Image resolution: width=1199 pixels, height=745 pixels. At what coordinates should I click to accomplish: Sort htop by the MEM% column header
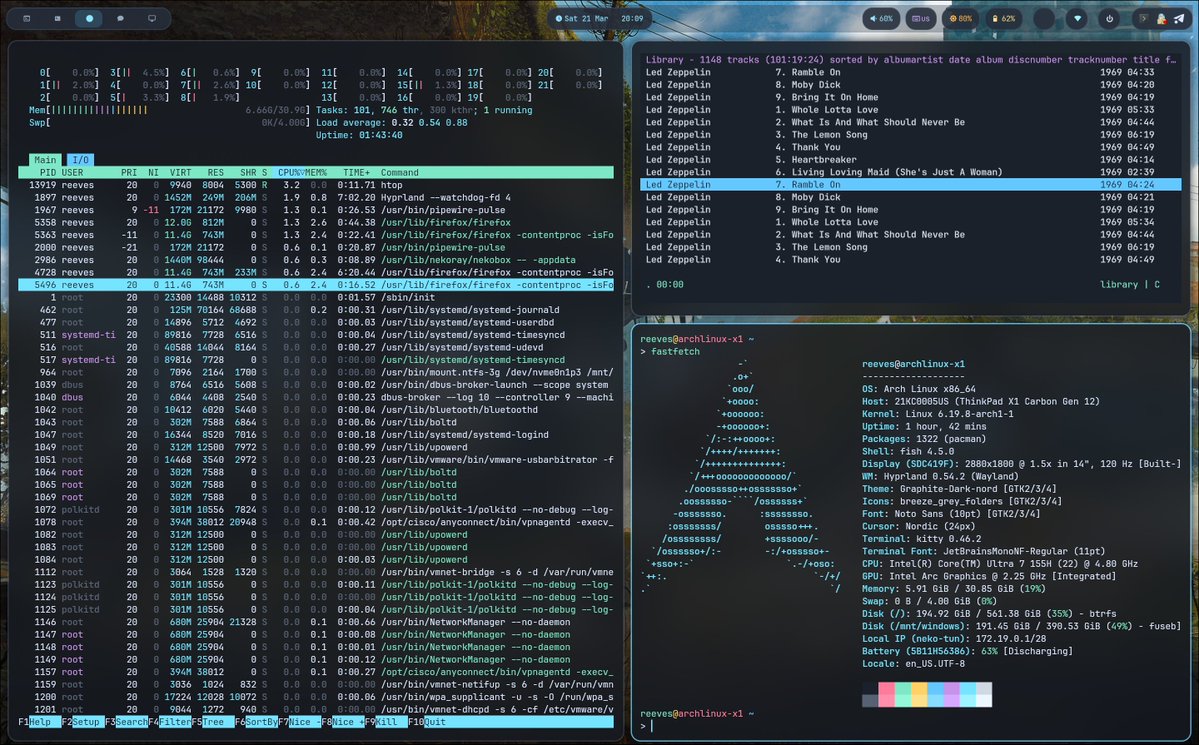316,173
